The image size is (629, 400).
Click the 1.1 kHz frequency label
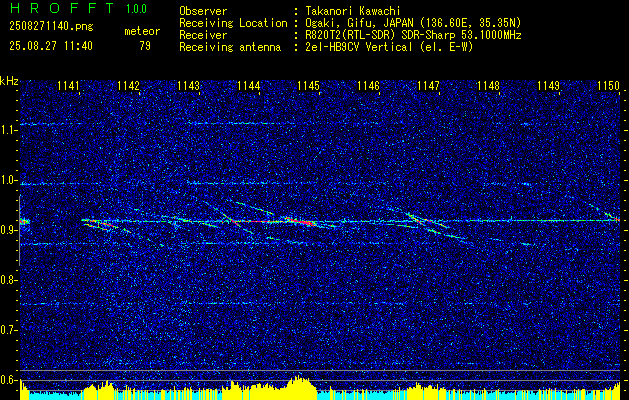click(8, 130)
